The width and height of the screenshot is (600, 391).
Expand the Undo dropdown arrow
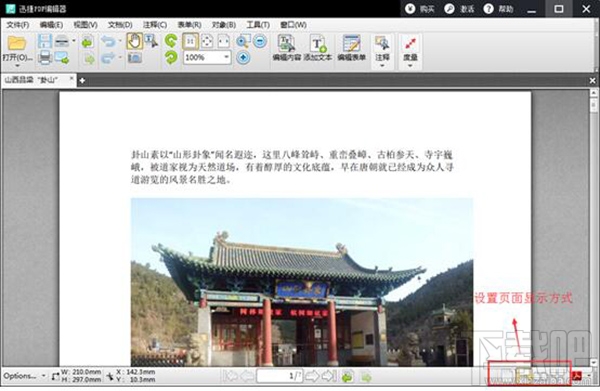tap(120, 41)
